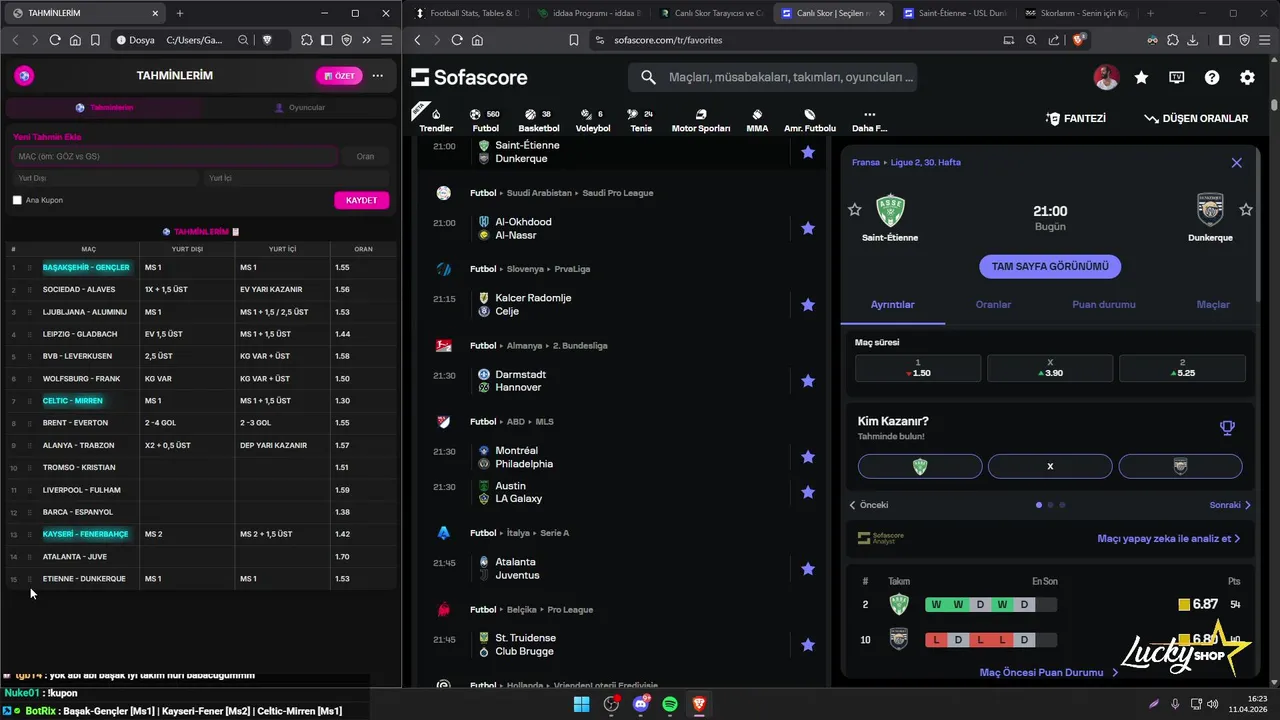Open Discord from the taskbar

(x=641, y=705)
